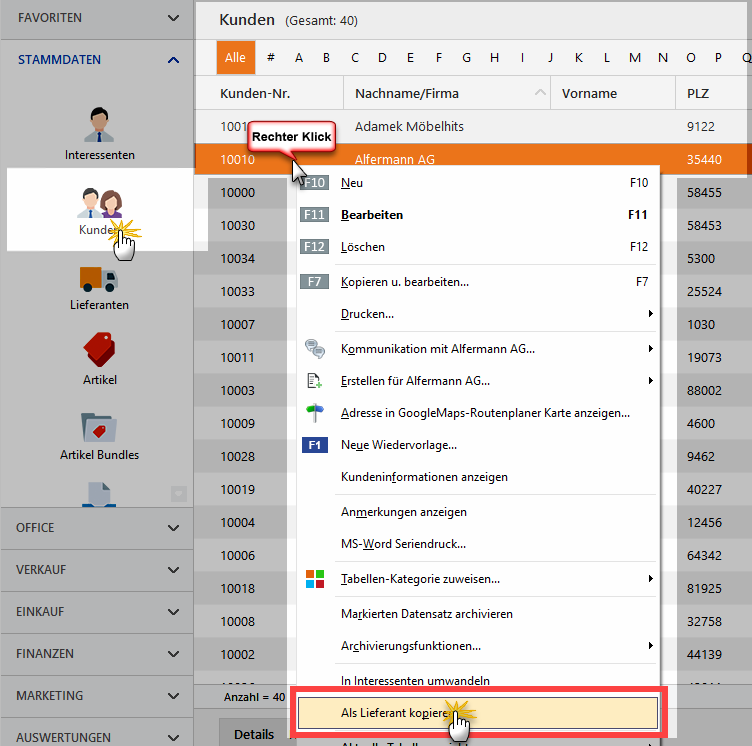
Task: Click the blue F1 Wiedervorlage icon
Action: 315,445
